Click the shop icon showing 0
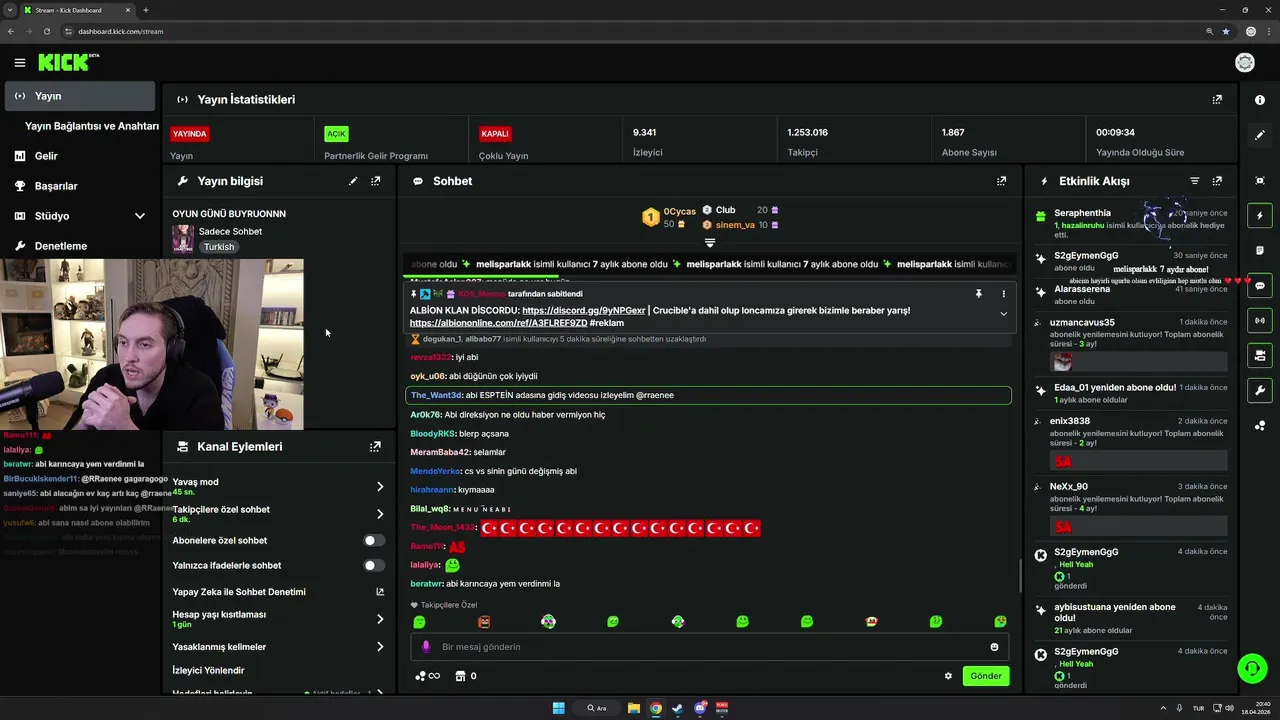 click(466, 676)
